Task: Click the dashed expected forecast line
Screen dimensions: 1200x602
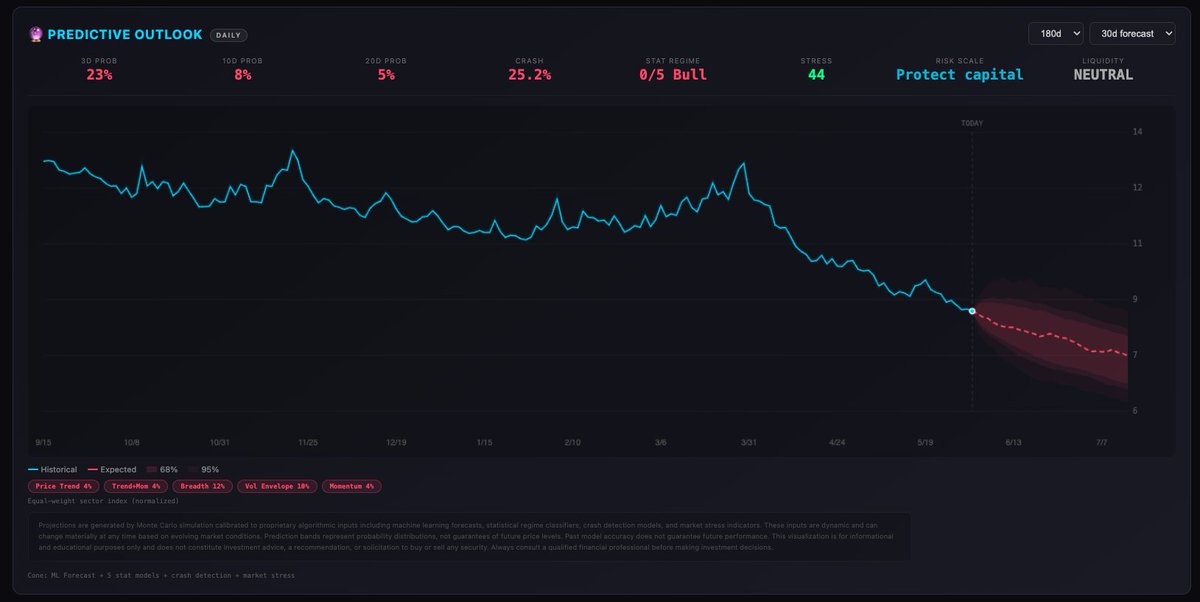Action: (x=1050, y=333)
